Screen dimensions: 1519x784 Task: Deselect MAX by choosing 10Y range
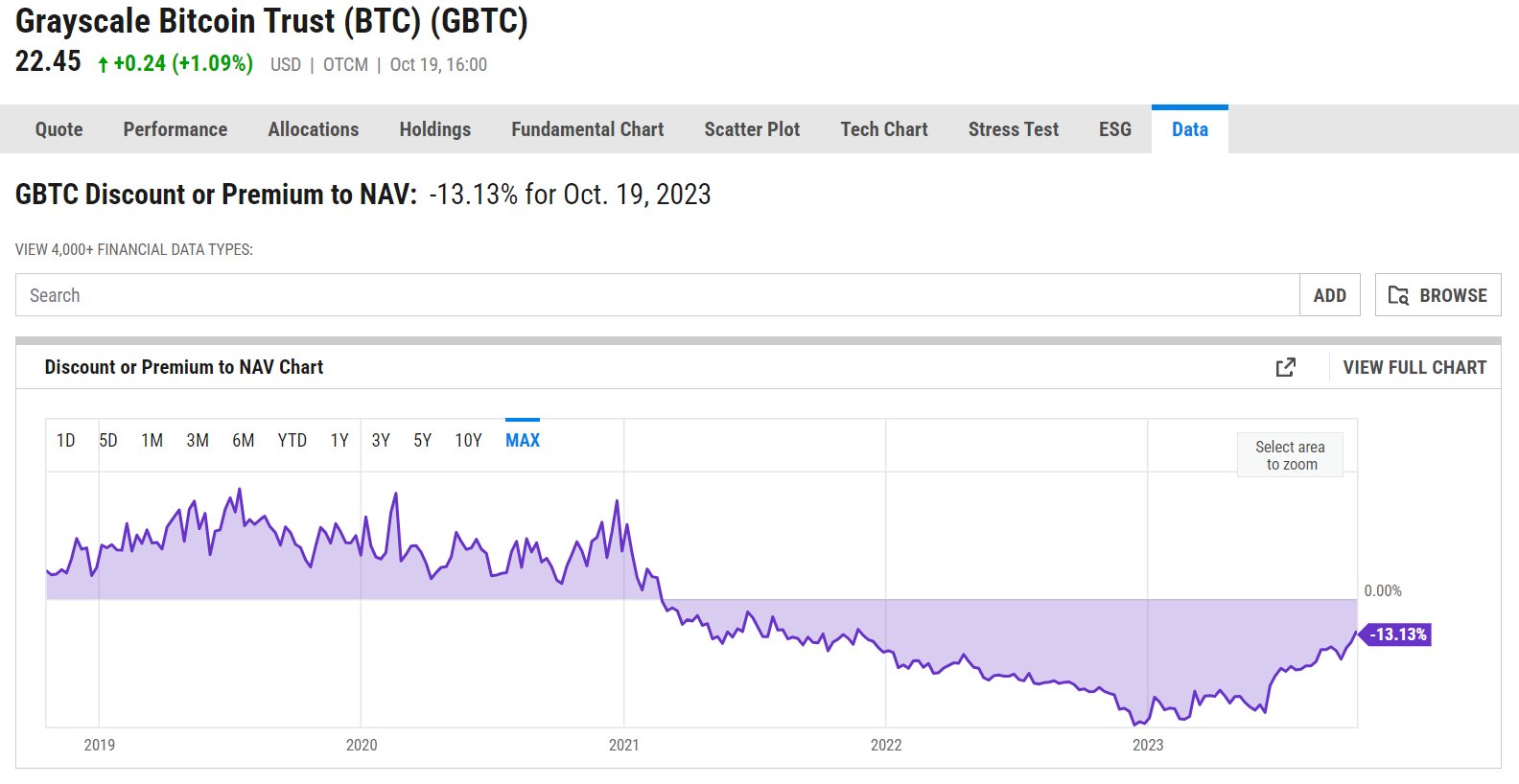[x=469, y=440]
